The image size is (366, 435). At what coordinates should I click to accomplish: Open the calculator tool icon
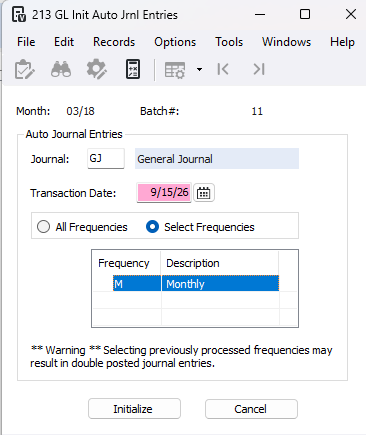point(133,69)
